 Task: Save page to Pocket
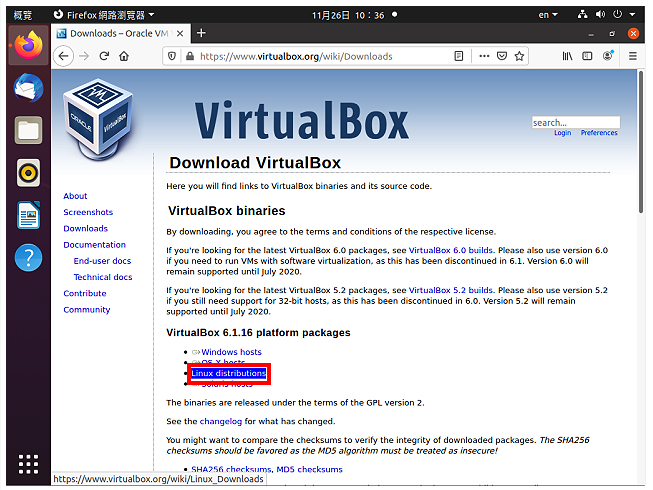(x=502, y=56)
